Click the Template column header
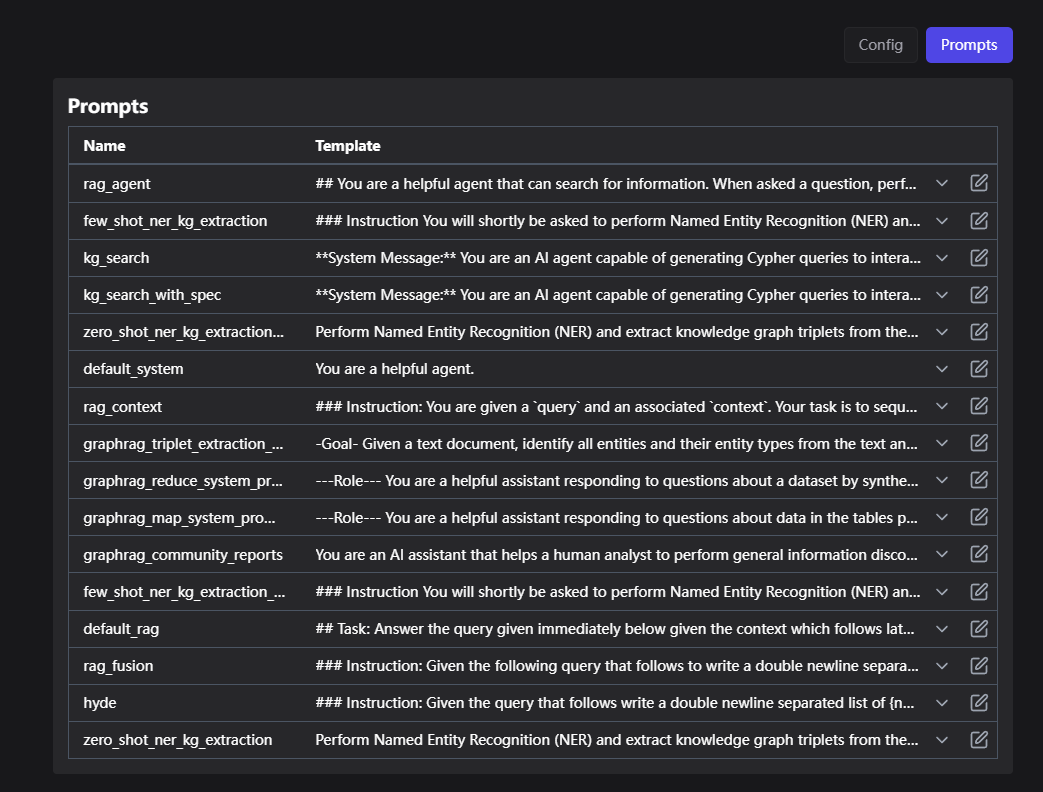The width and height of the screenshot is (1043, 792). 348,146
